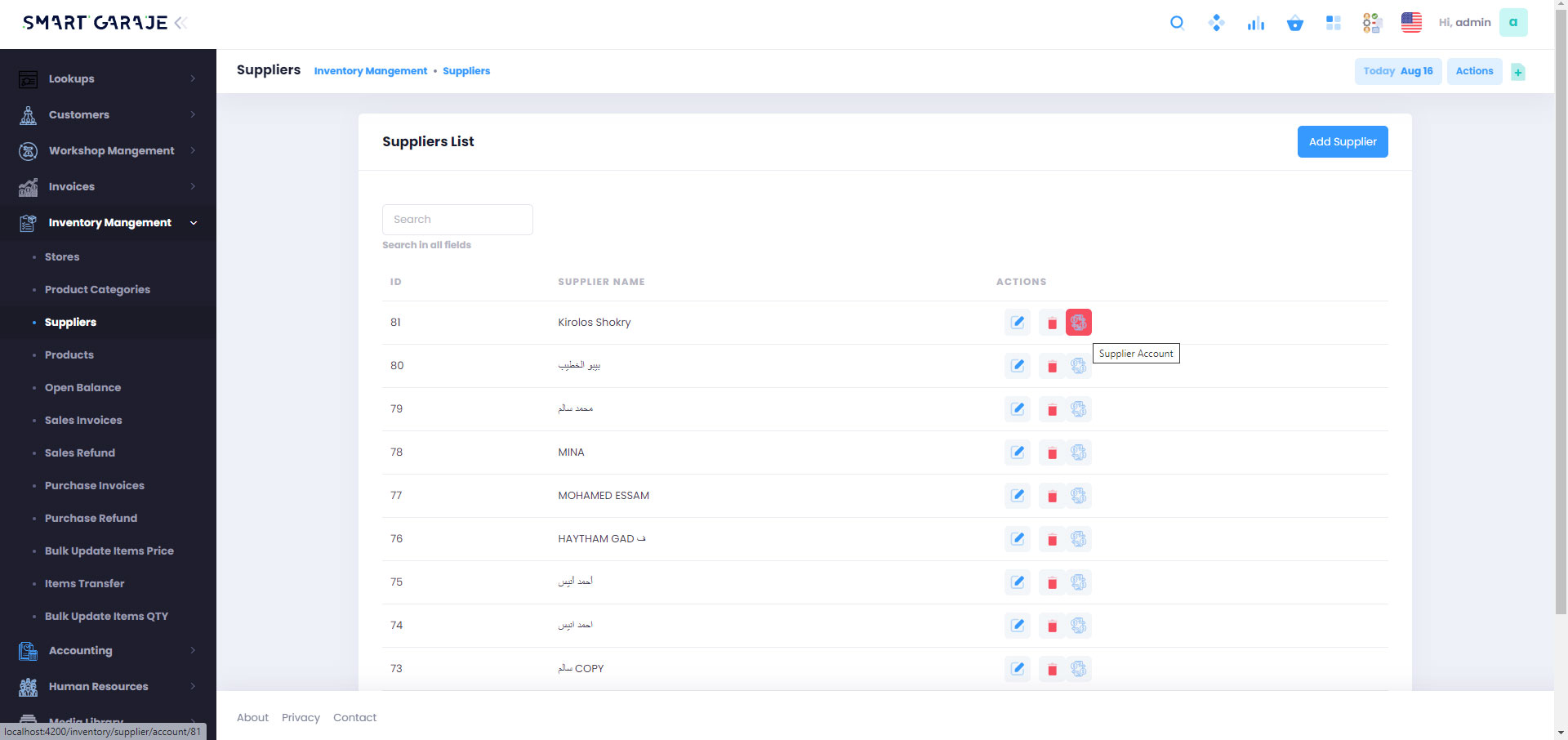Open Bulk Update Items Price

tap(109, 551)
